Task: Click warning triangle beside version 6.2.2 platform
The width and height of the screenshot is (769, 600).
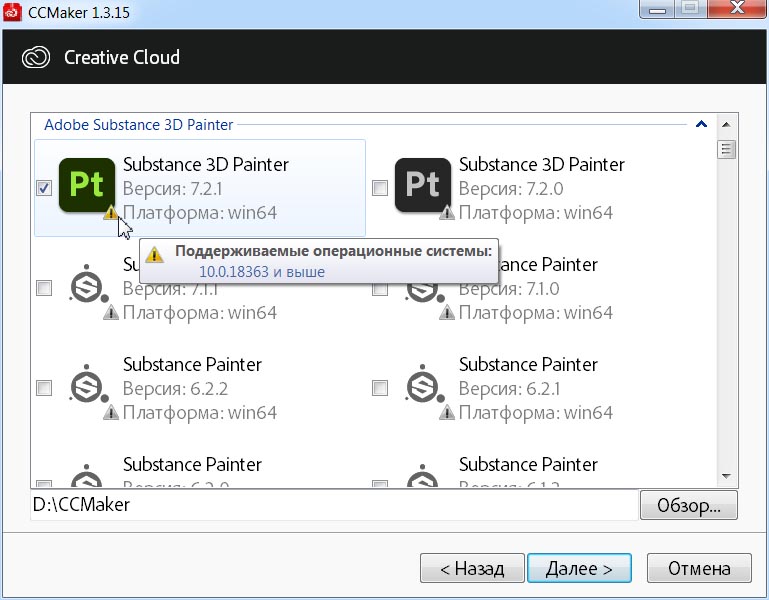Action: (111, 413)
